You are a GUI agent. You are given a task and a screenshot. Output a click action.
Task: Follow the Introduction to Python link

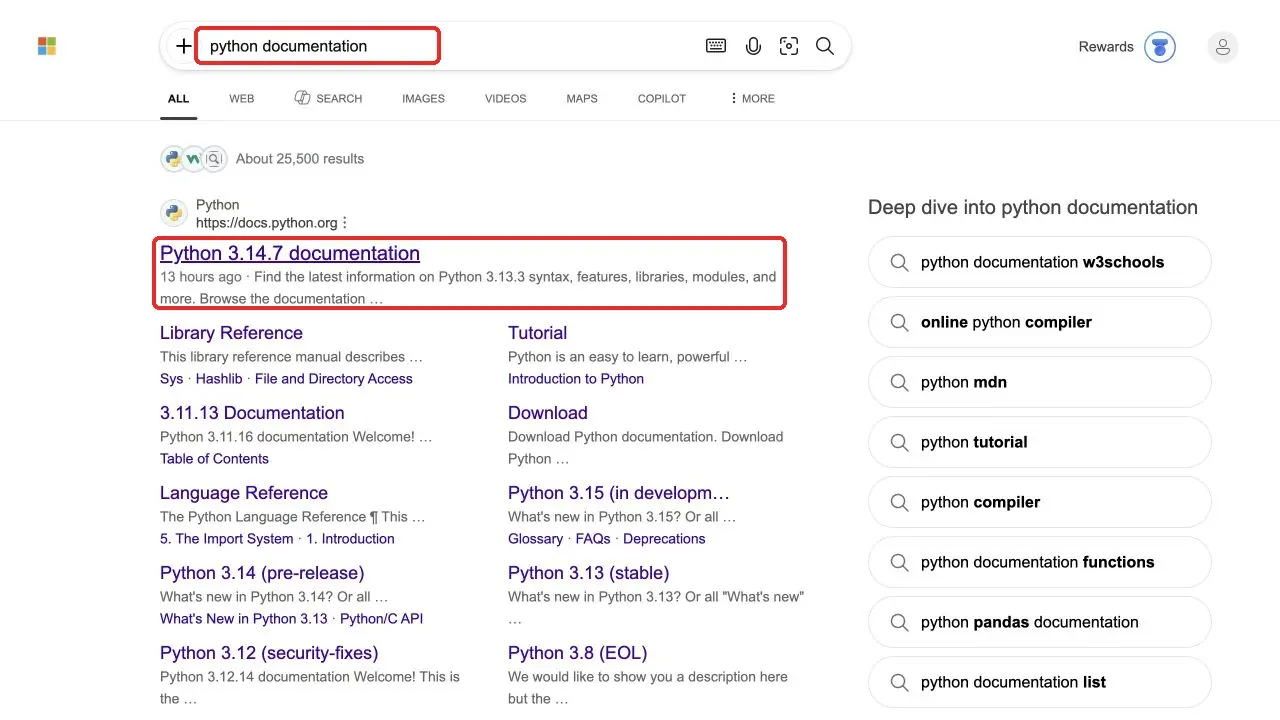(576, 379)
